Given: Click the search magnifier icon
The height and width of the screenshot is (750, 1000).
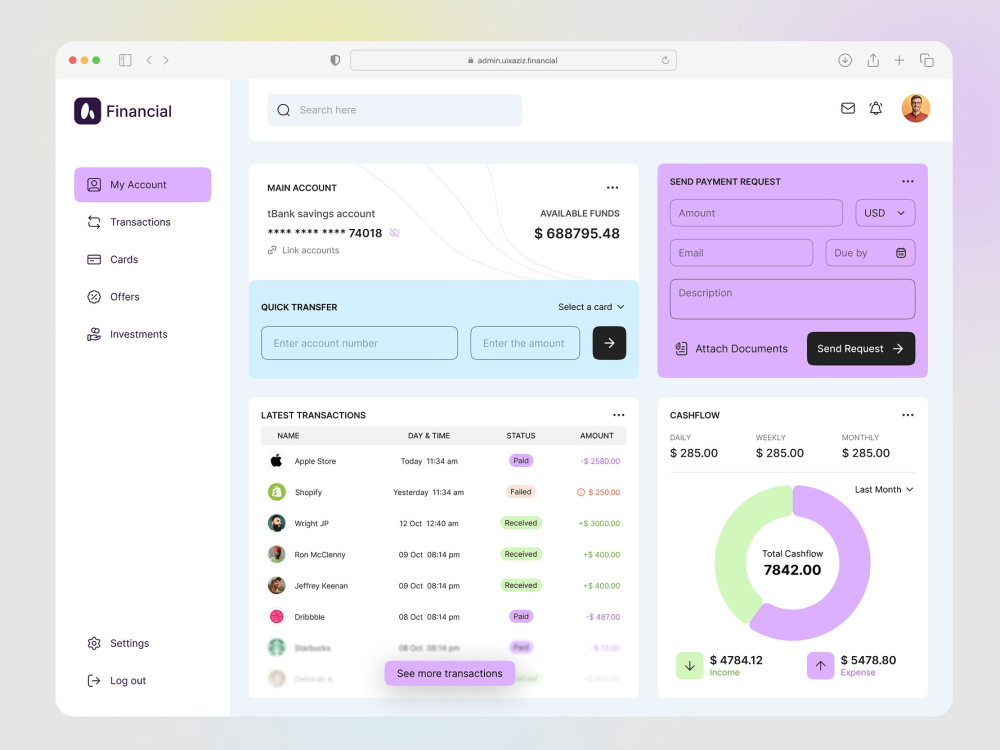Looking at the screenshot, I should tap(284, 110).
